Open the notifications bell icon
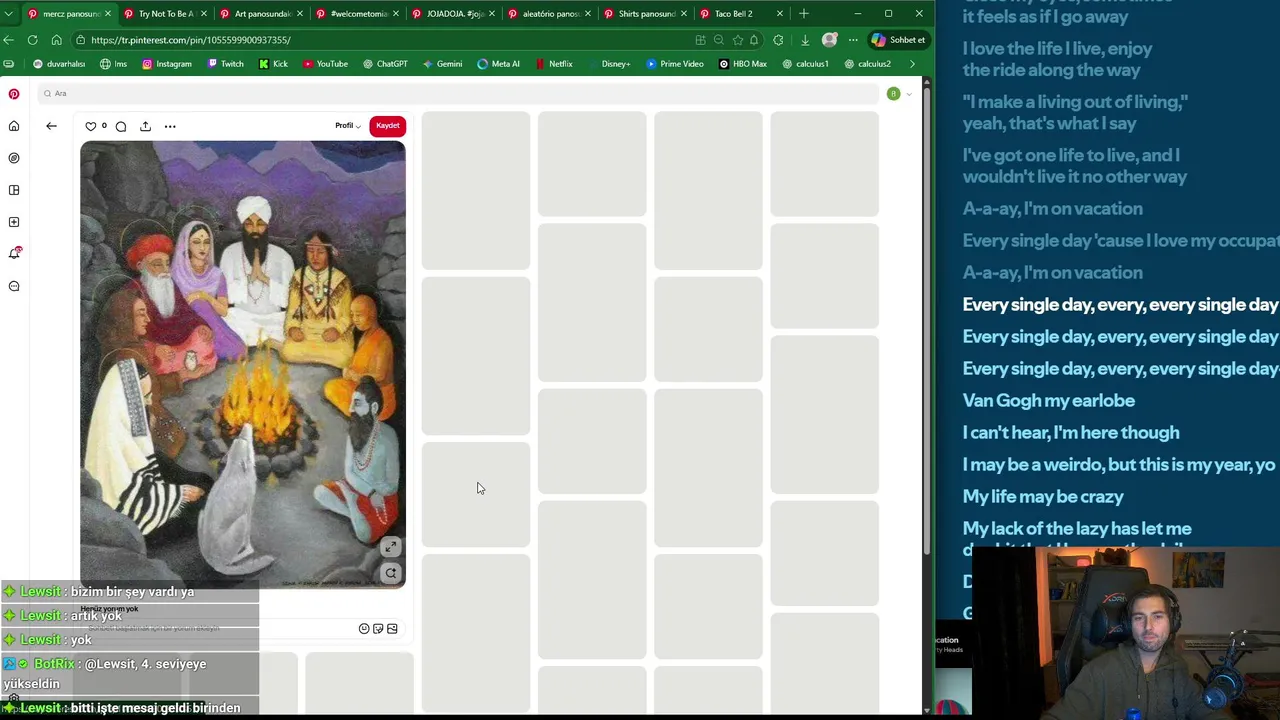The image size is (1280, 720). coord(14,254)
